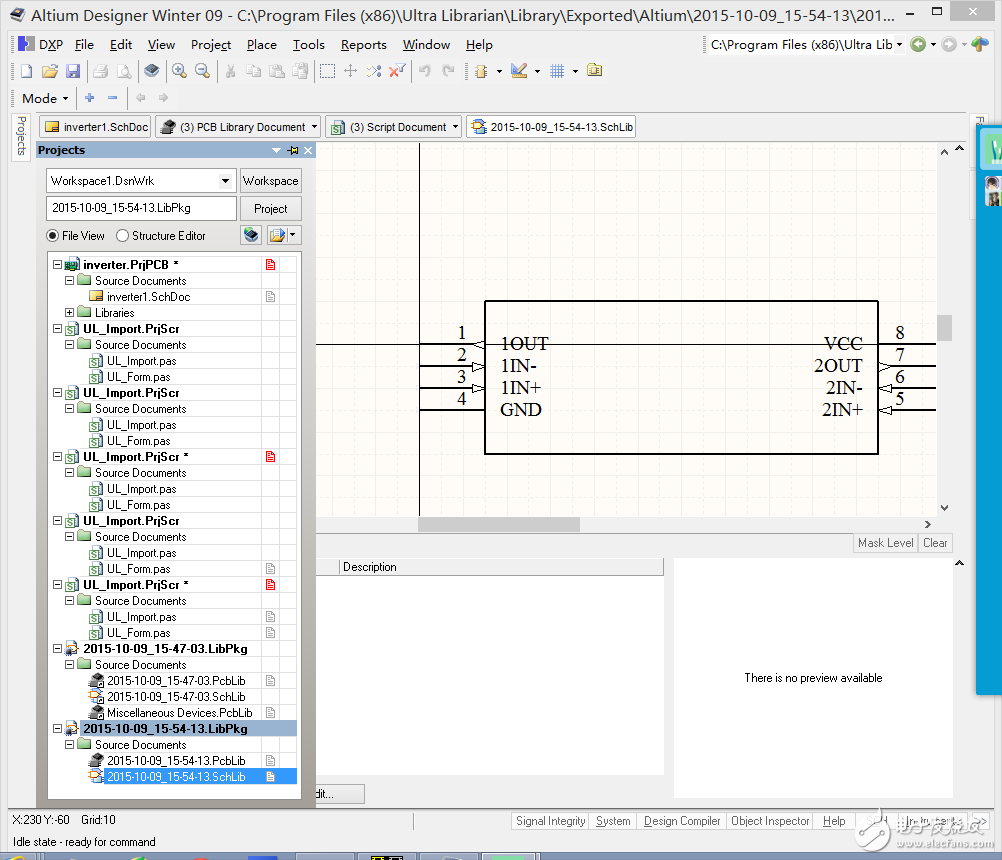Open the Place menu
The width and height of the screenshot is (1002, 860).
pos(261,45)
